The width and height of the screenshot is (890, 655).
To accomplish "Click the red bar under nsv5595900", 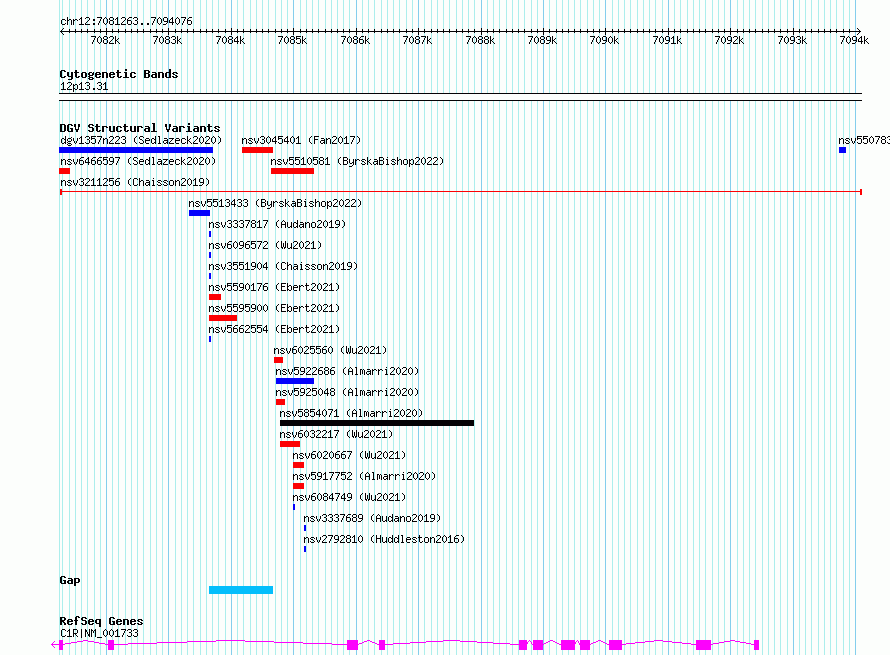I will (x=223, y=318).
